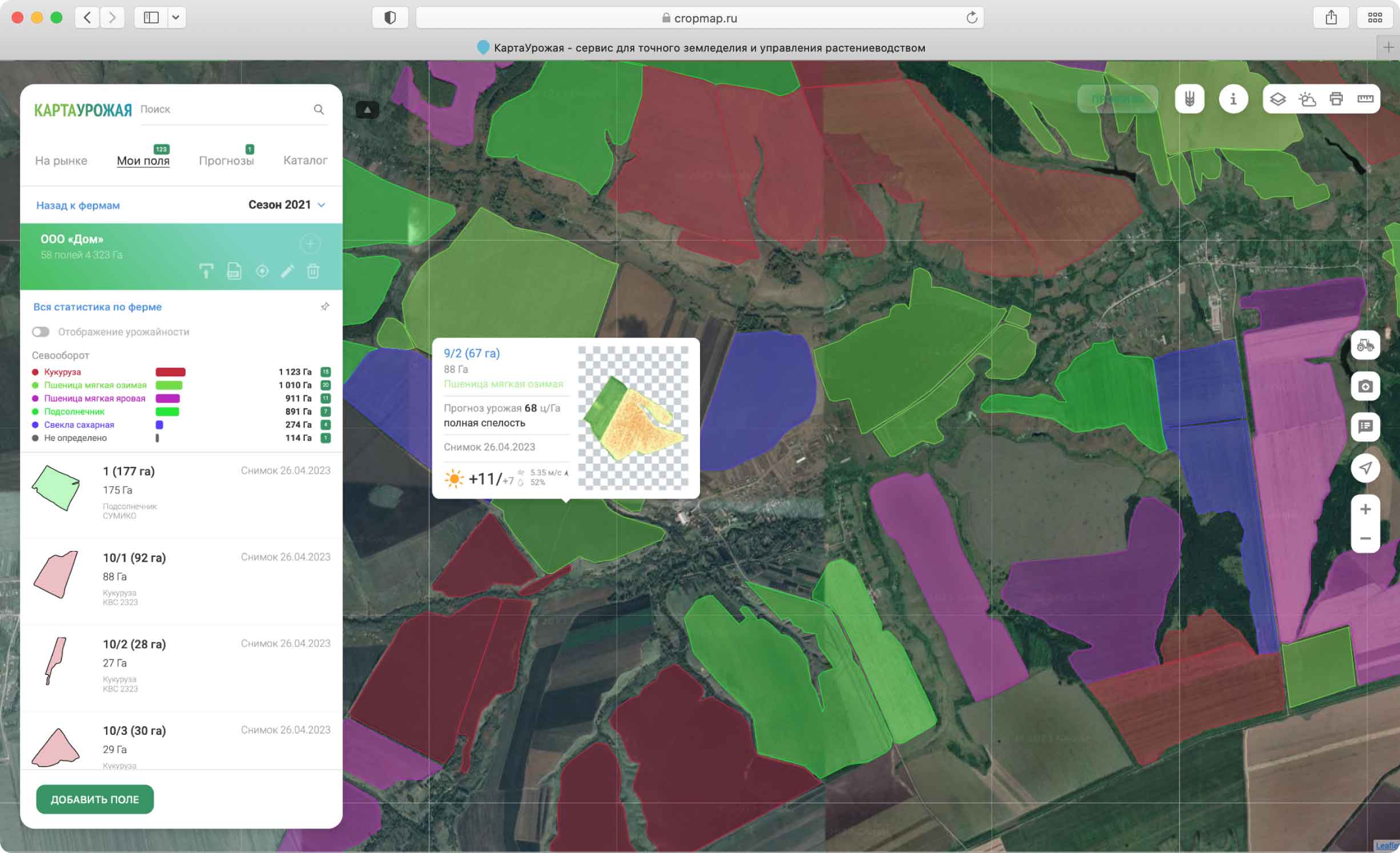Collapse side panel with black arrow button
Viewport: 1400px width, 853px height.
click(x=367, y=110)
